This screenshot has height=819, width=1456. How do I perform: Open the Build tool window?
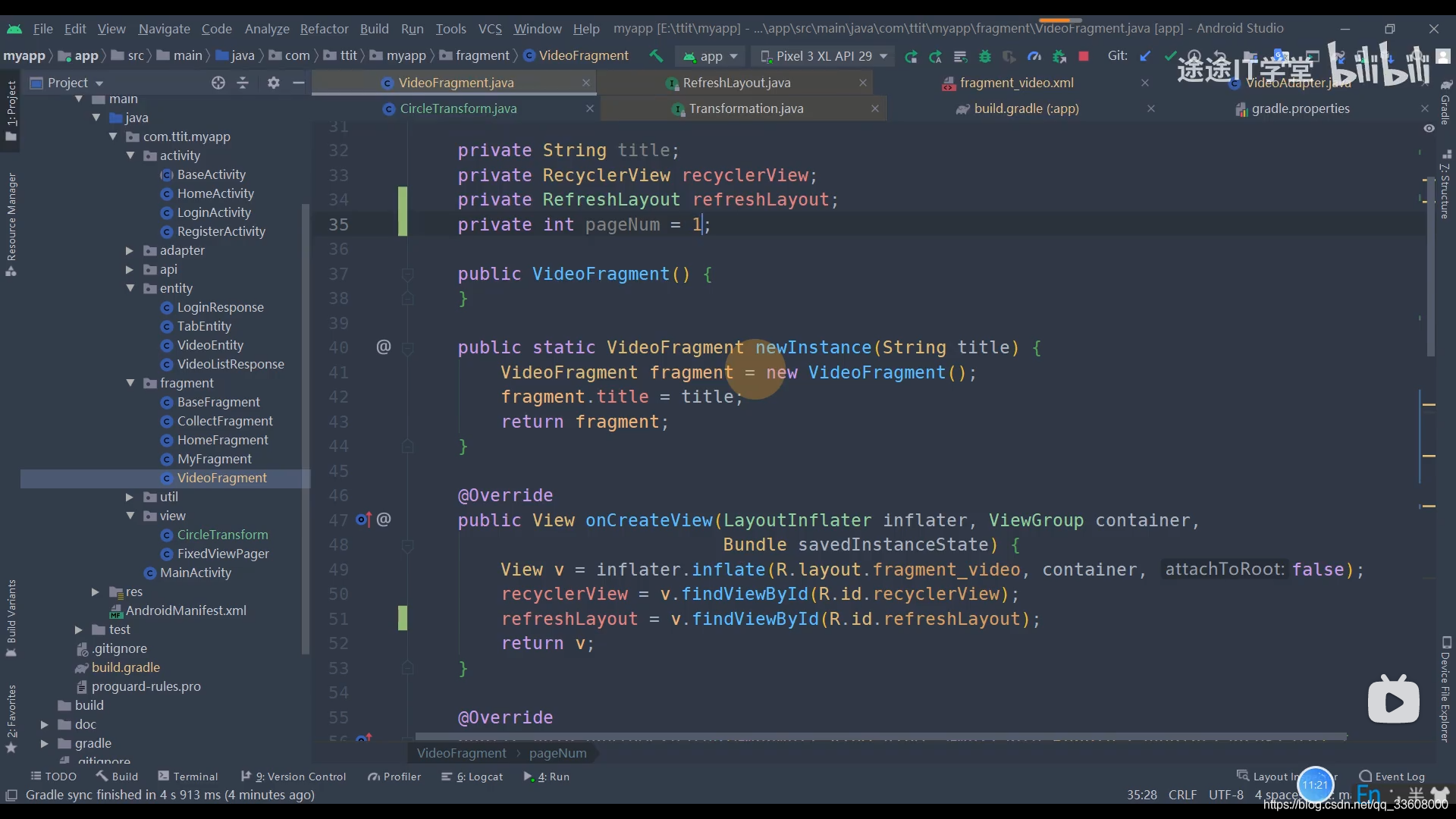[x=118, y=777]
